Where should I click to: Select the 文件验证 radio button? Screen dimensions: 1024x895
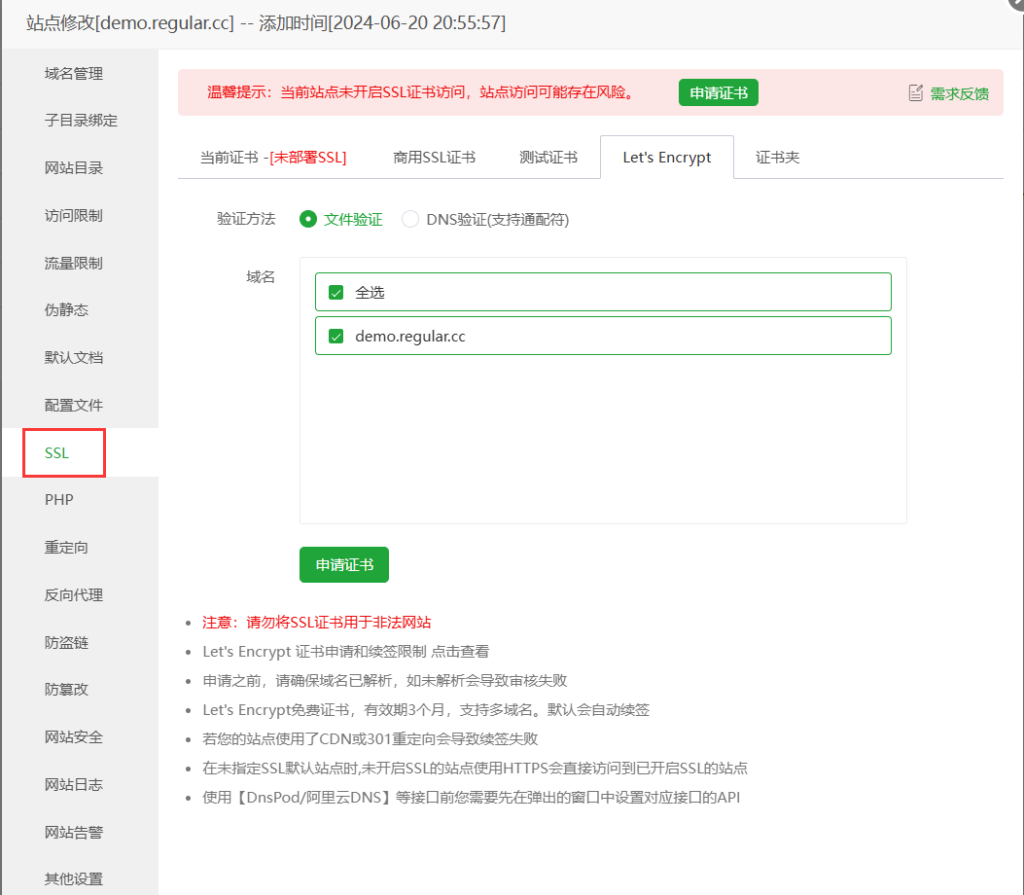tap(308, 219)
